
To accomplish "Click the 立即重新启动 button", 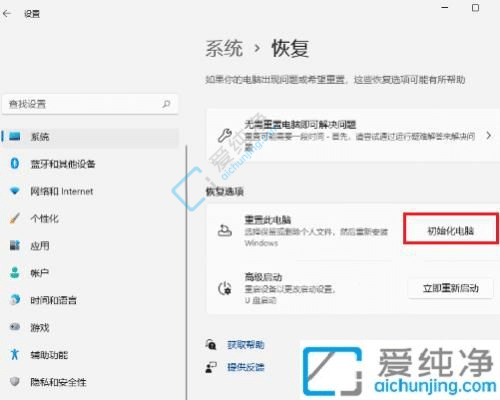I will 451,288.
